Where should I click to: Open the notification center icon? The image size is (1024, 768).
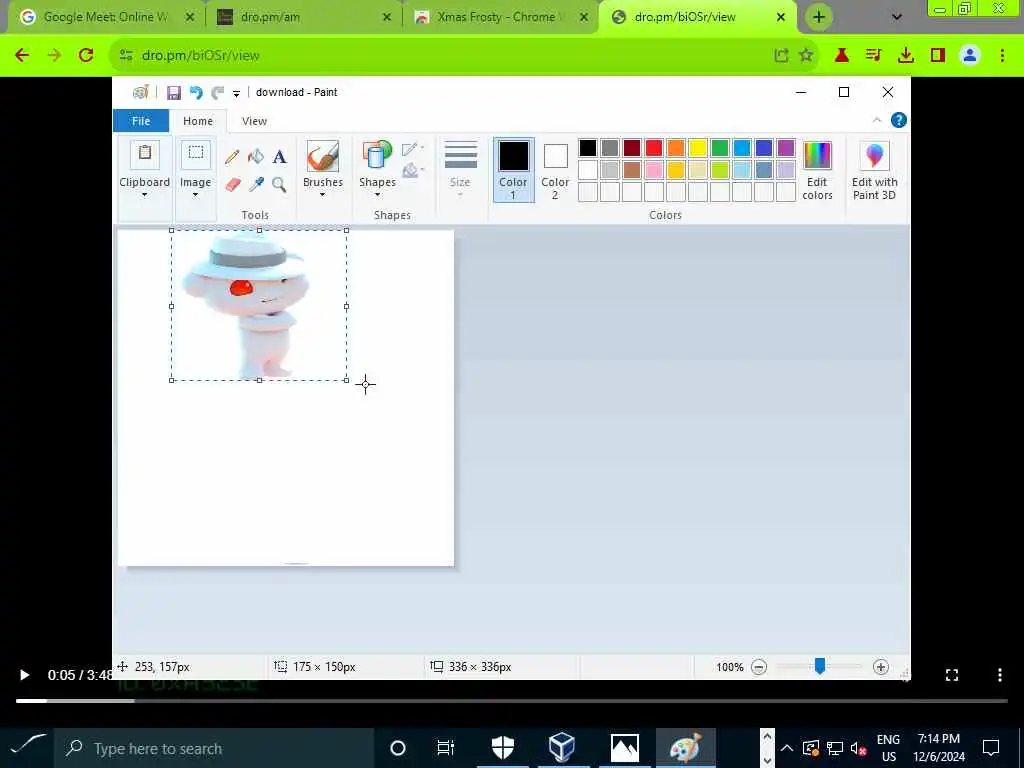click(x=991, y=748)
